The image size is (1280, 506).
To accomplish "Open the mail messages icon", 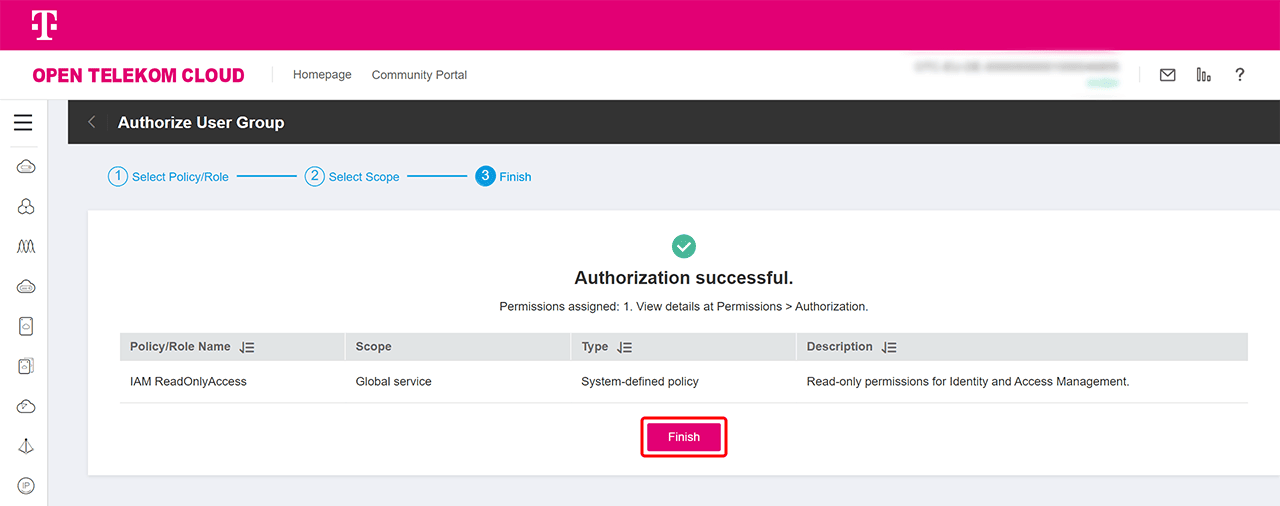I will tap(1167, 75).
